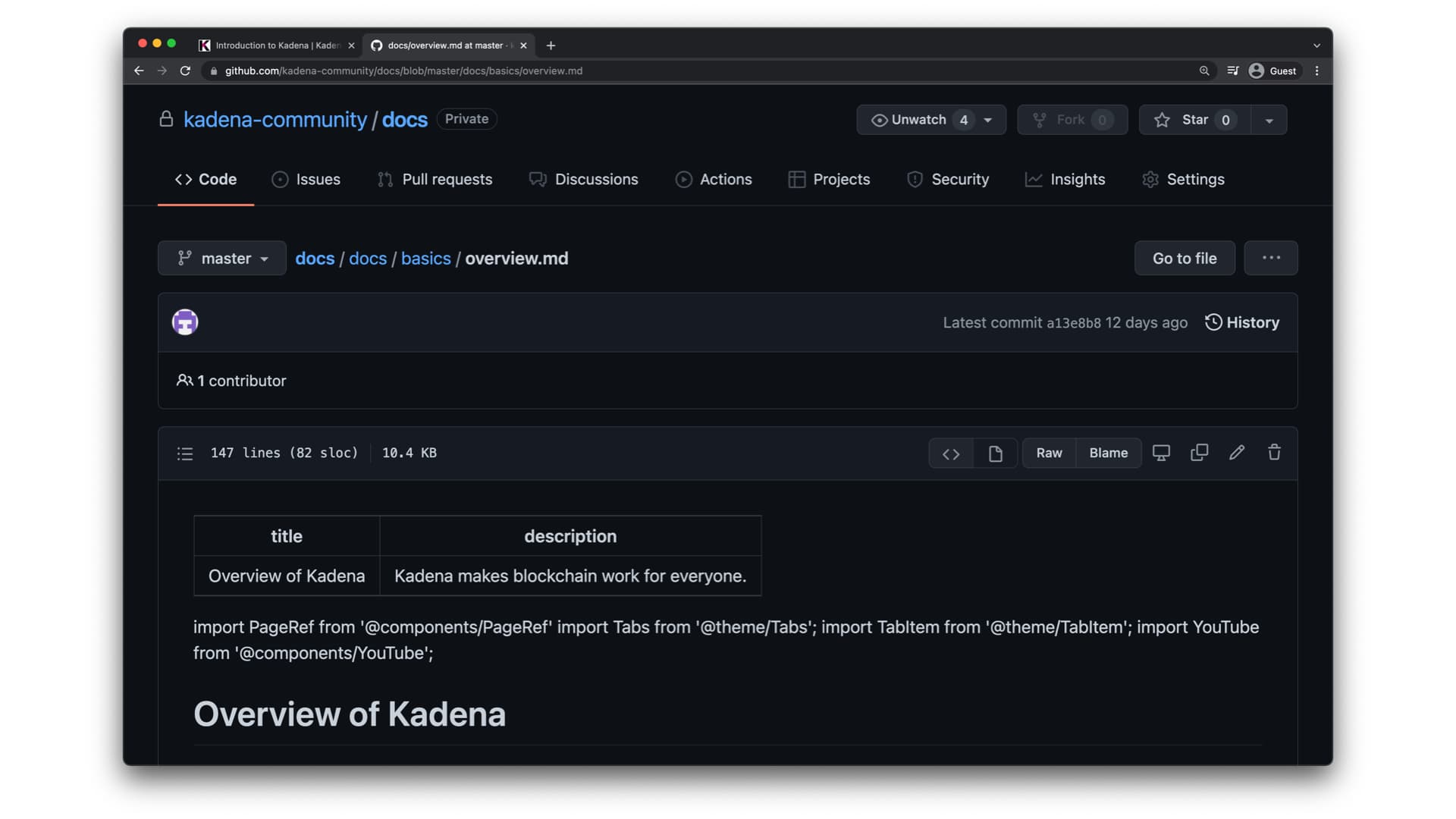Click the three-dot more options expander

1271,258
